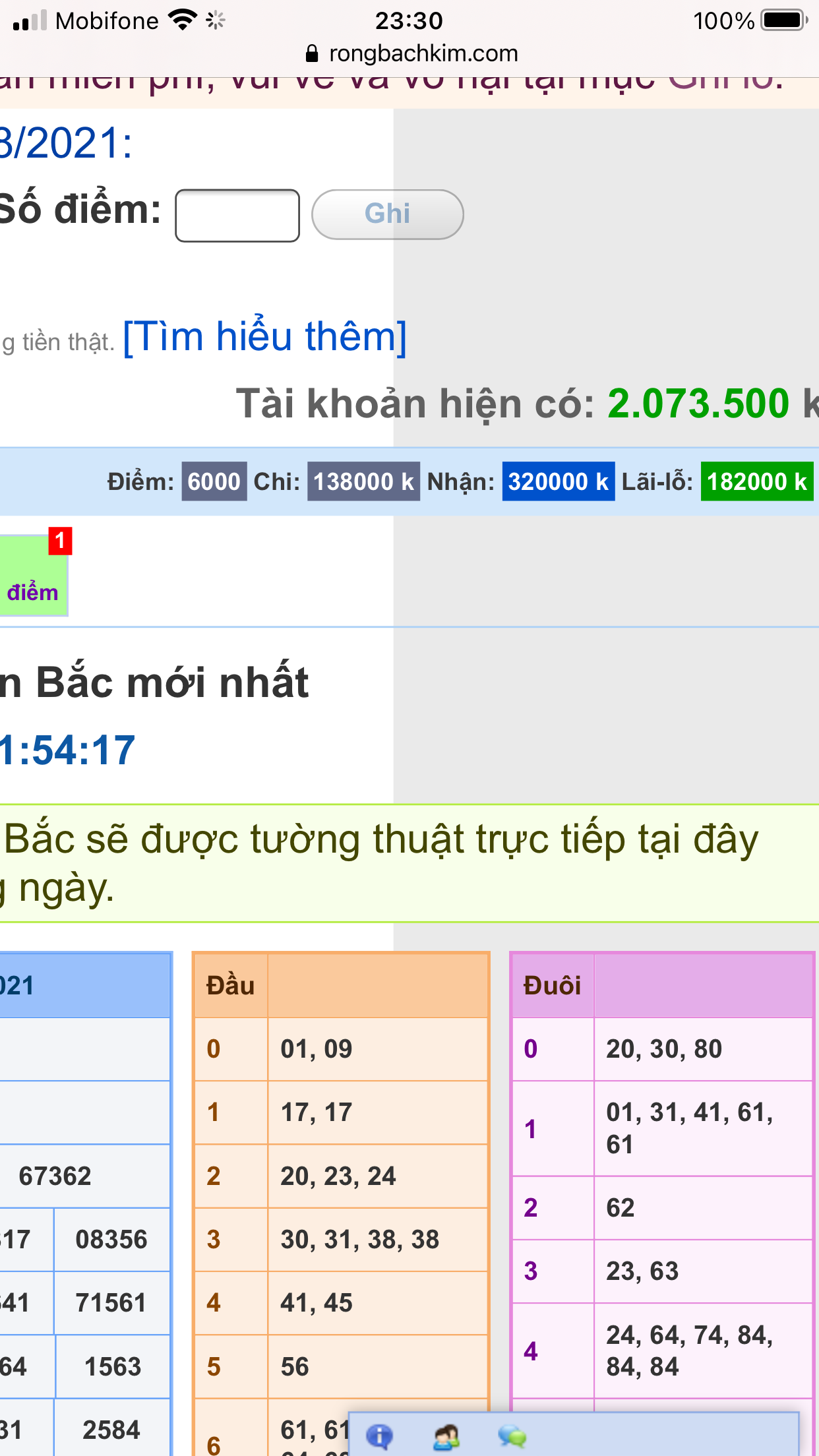Viewport: 819px width, 1456px height.
Task: Click the green Lãi-lỗ 182000 k box
Action: (756, 481)
